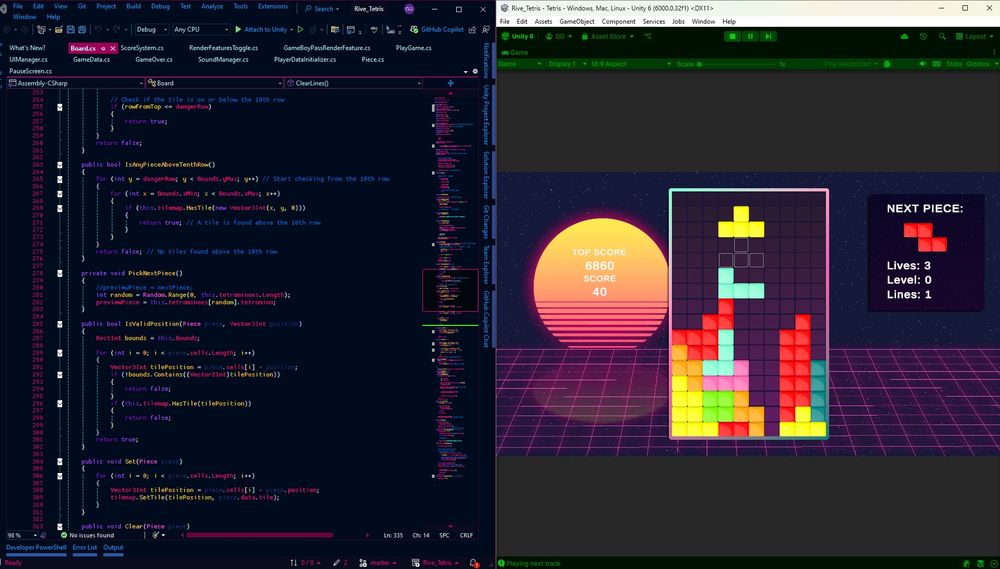Open Display 1 dropdown in Game view
The image size is (1000, 569).
coord(566,64)
